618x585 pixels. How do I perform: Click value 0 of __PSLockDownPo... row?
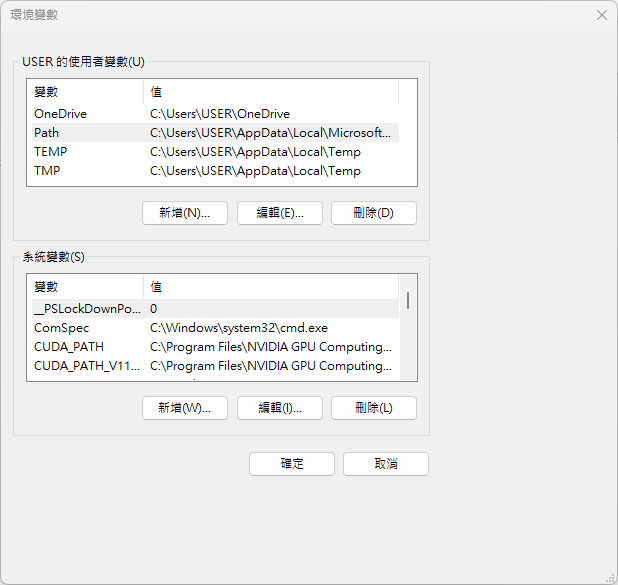(x=153, y=309)
